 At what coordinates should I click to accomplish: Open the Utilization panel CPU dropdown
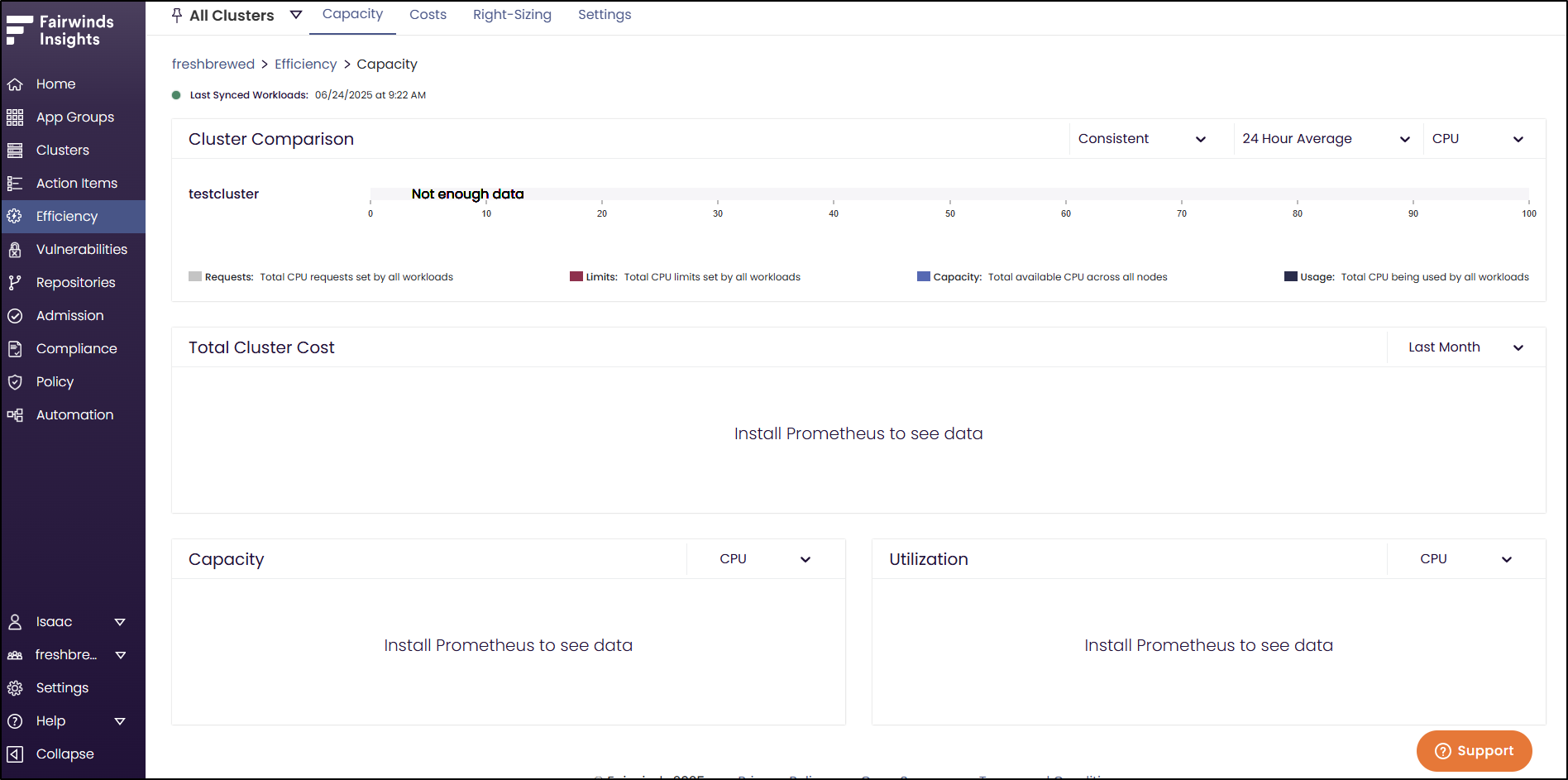pyautogui.click(x=1465, y=559)
